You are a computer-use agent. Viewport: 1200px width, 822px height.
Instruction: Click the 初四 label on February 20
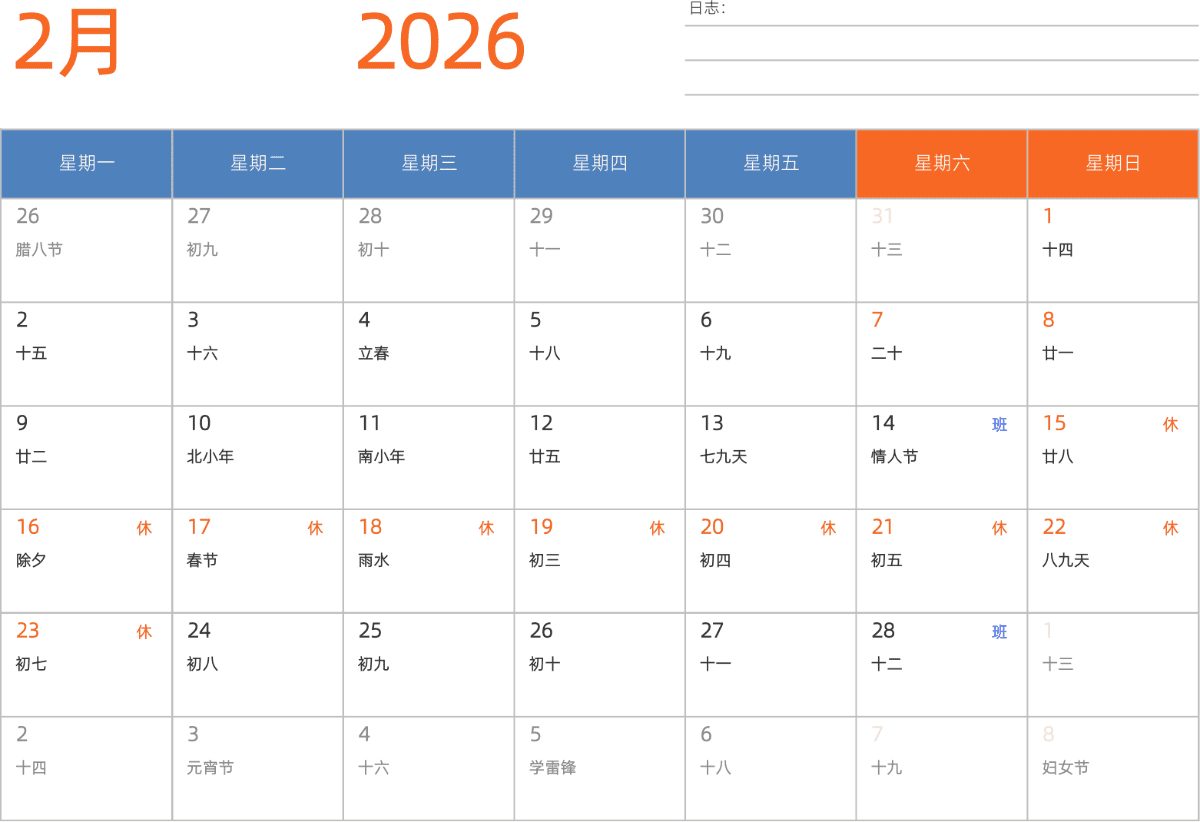(x=715, y=560)
